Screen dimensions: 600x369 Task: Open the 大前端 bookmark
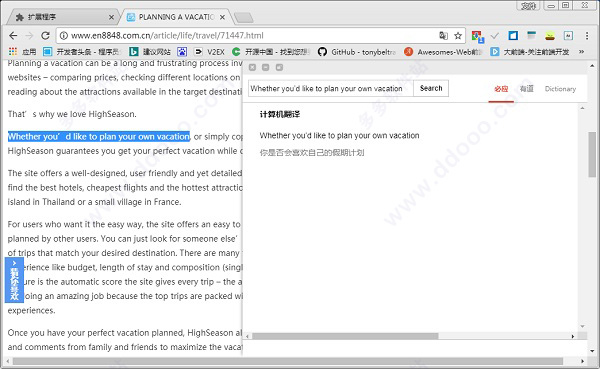tap(530, 51)
